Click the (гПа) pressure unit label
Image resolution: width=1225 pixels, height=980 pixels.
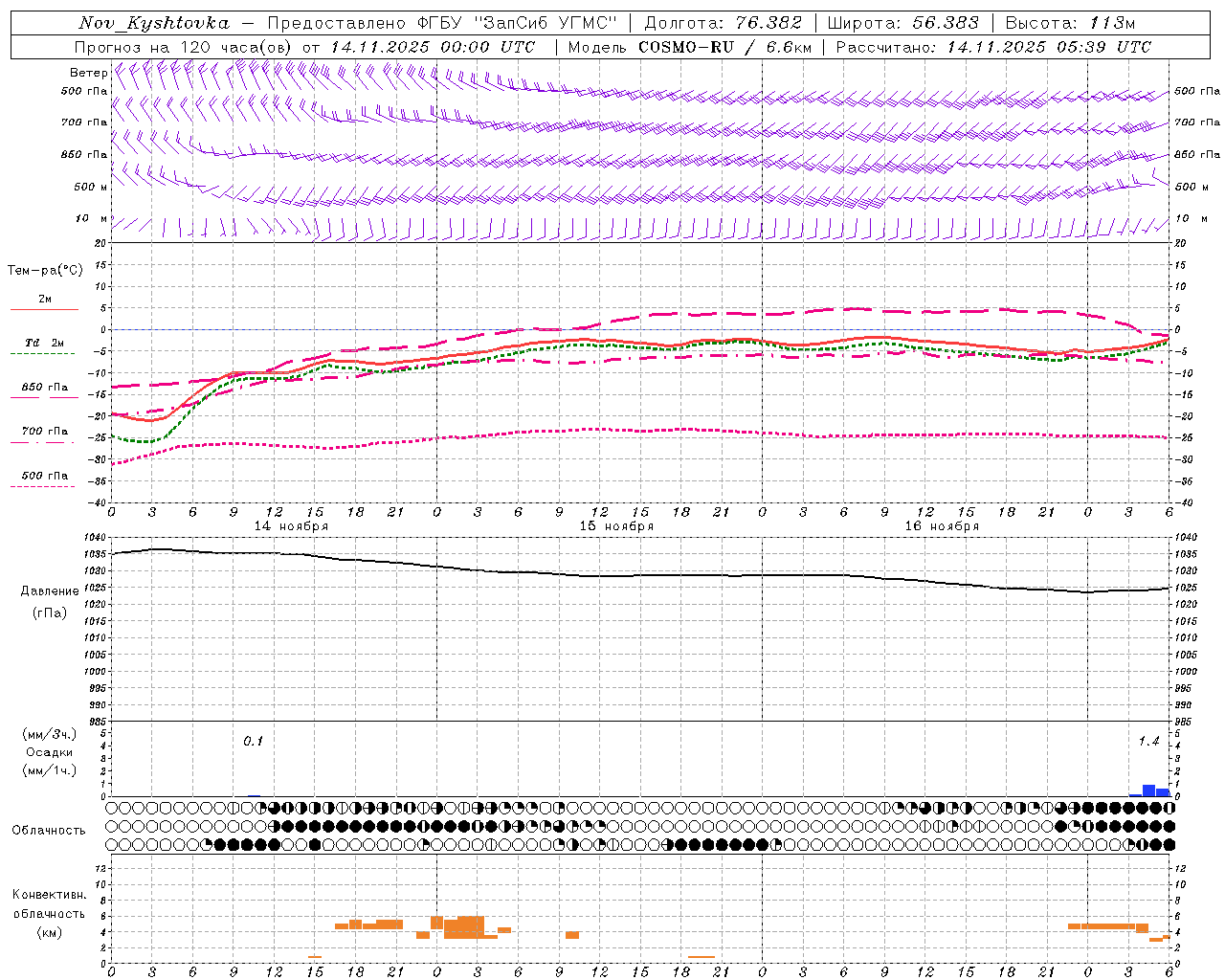click(x=50, y=613)
